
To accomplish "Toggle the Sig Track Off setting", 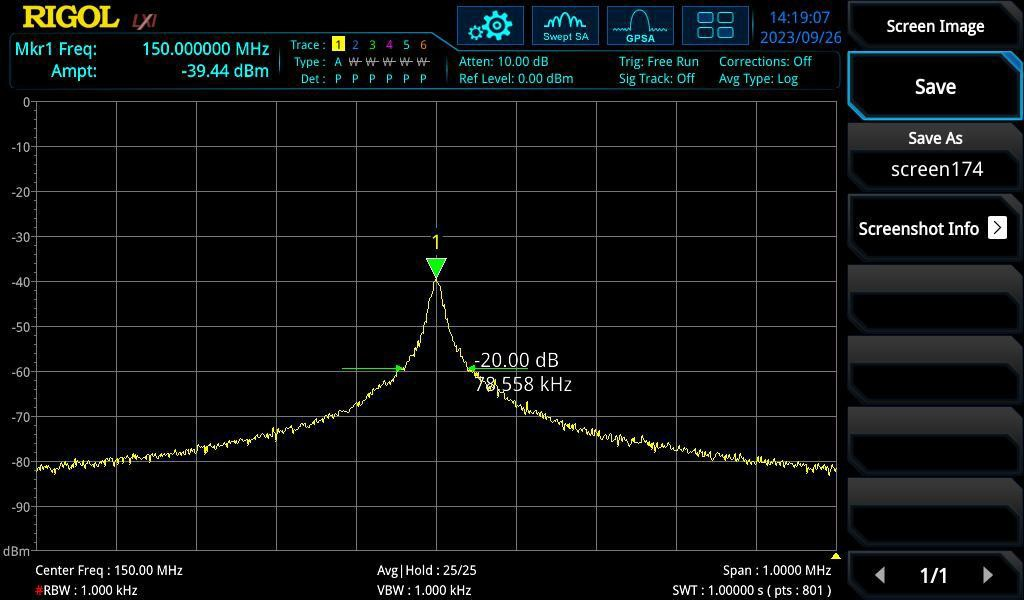I will [x=656, y=78].
